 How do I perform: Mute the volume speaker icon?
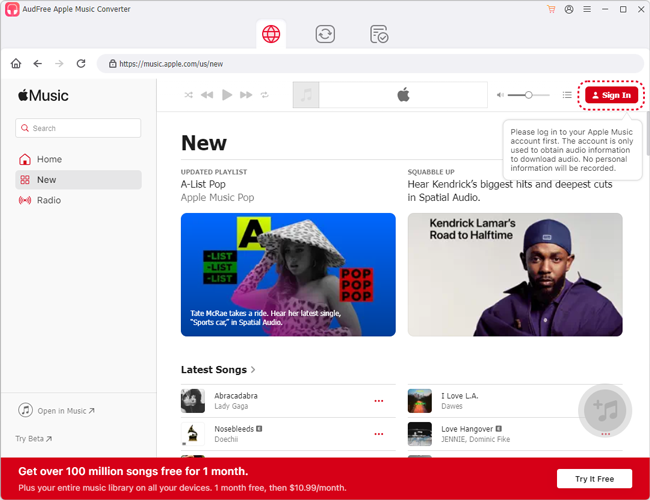pos(500,95)
